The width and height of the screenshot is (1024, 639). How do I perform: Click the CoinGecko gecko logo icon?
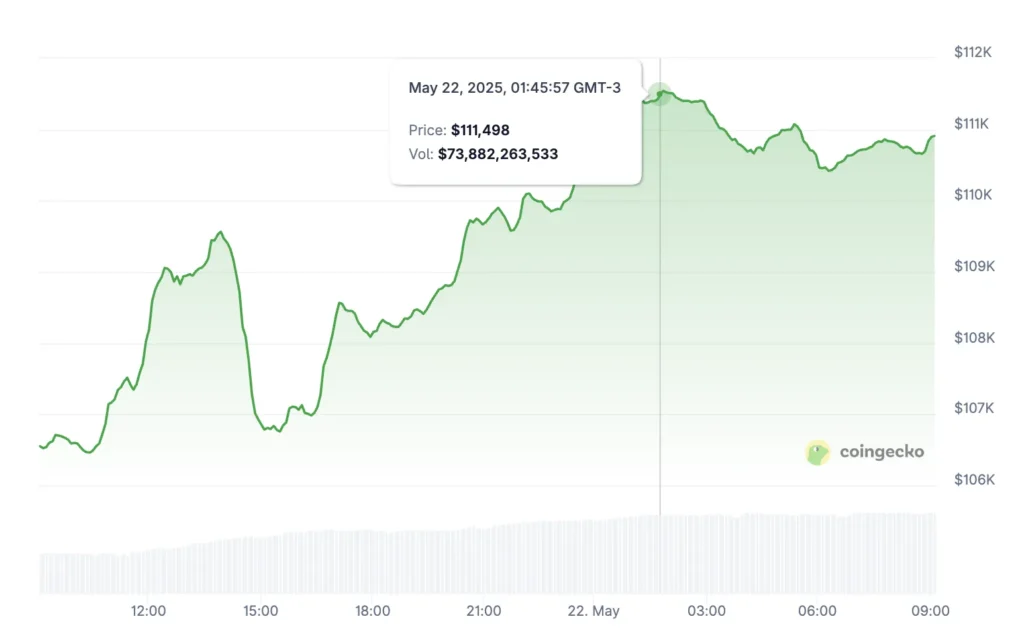click(818, 453)
